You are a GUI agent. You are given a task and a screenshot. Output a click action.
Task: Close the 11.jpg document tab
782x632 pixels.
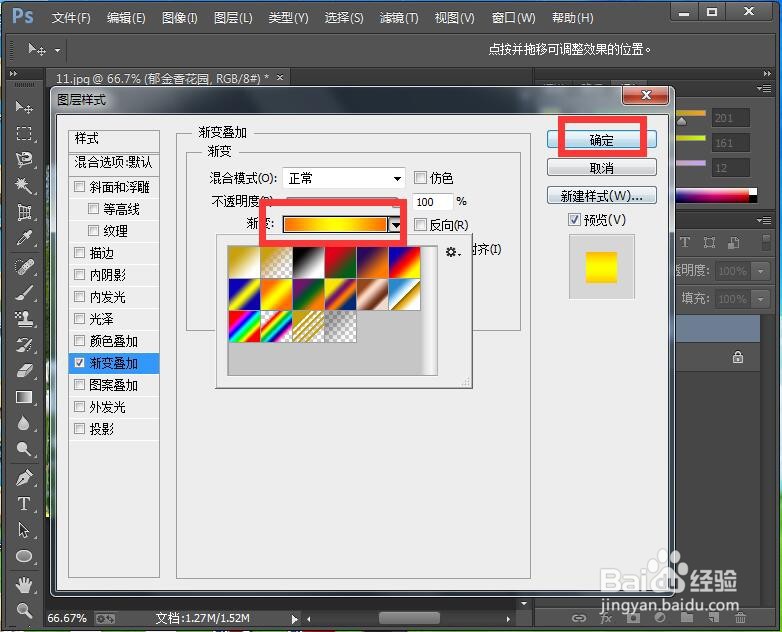tap(280, 77)
